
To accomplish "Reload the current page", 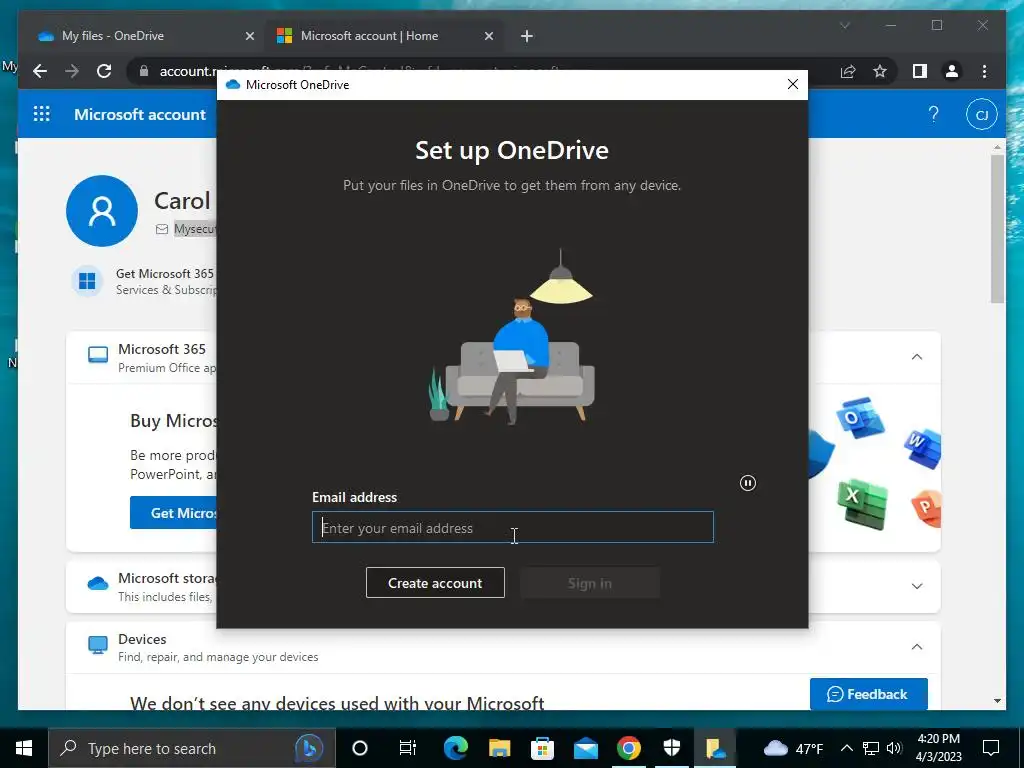I will tap(104, 71).
